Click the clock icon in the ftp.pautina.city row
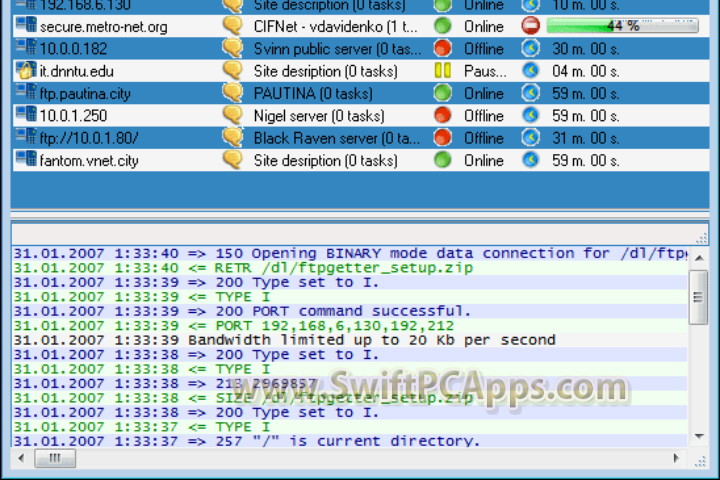The width and height of the screenshot is (720, 480). coord(531,92)
